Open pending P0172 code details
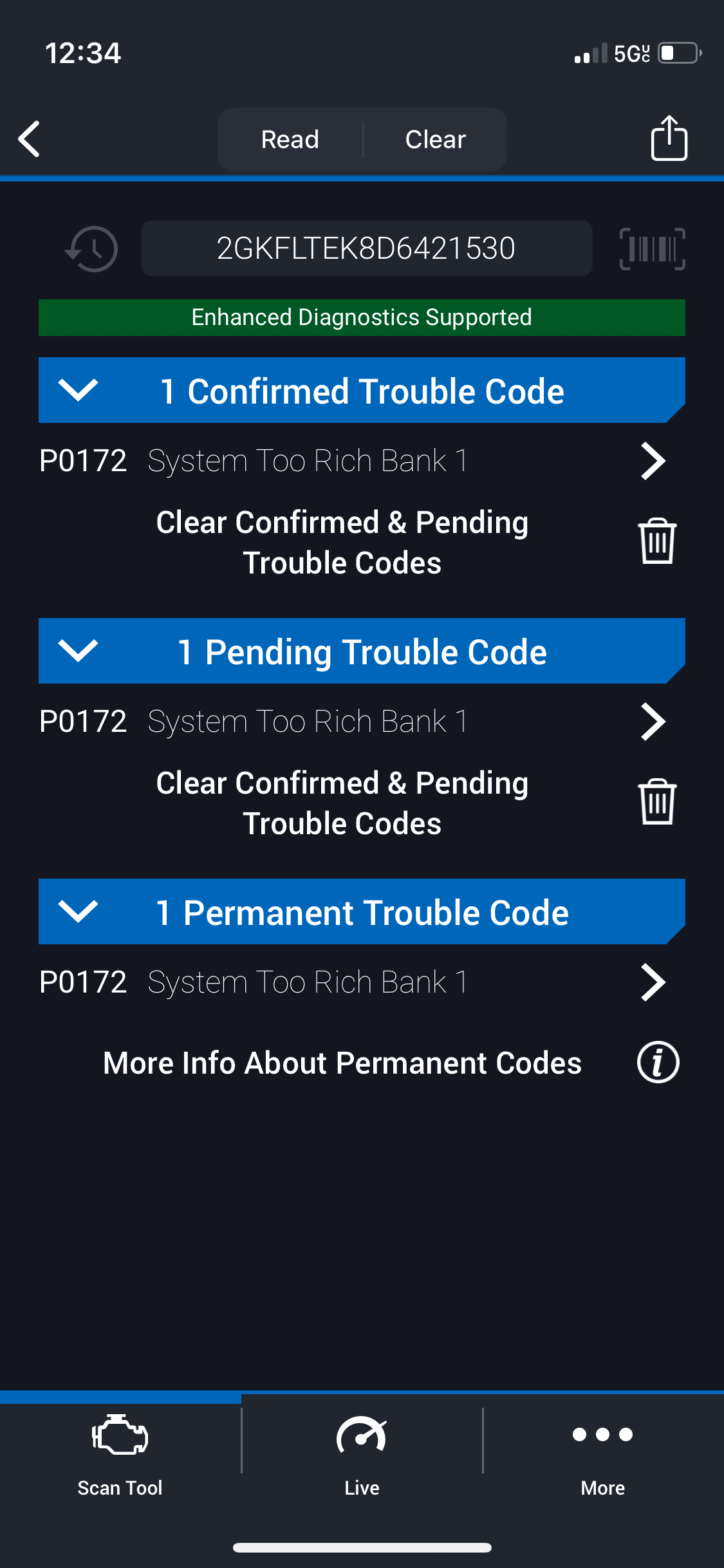The height and width of the screenshot is (1568, 724). click(x=653, y=722)
